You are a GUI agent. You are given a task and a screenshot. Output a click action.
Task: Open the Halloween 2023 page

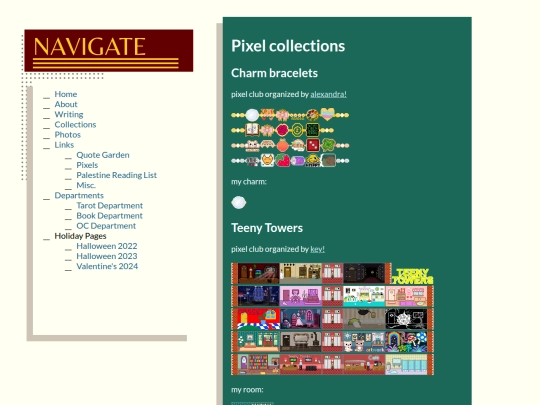(x=107, y=256)
